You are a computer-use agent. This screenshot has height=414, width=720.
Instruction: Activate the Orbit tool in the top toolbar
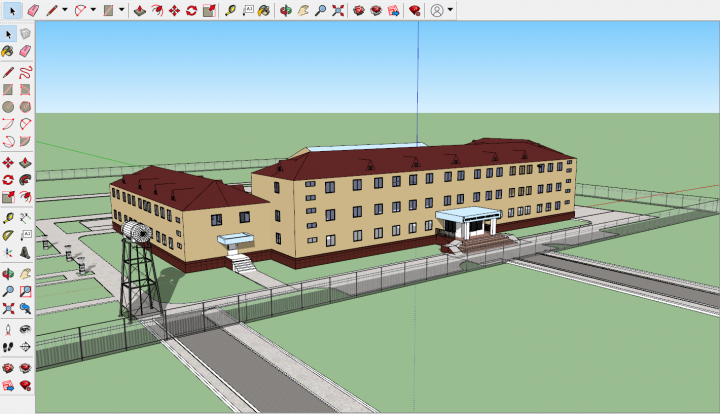click(x=286, y=11)
